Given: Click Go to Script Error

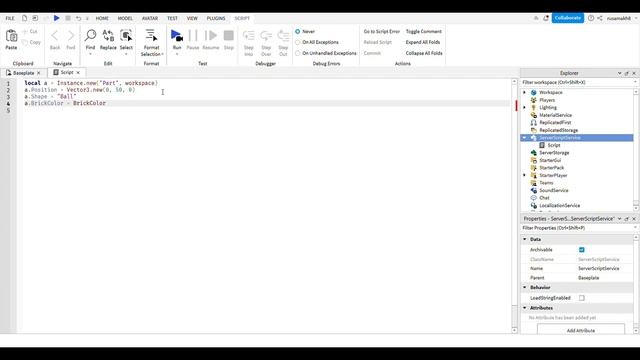Looking at the screenshot, I should (x=382, y=31).
